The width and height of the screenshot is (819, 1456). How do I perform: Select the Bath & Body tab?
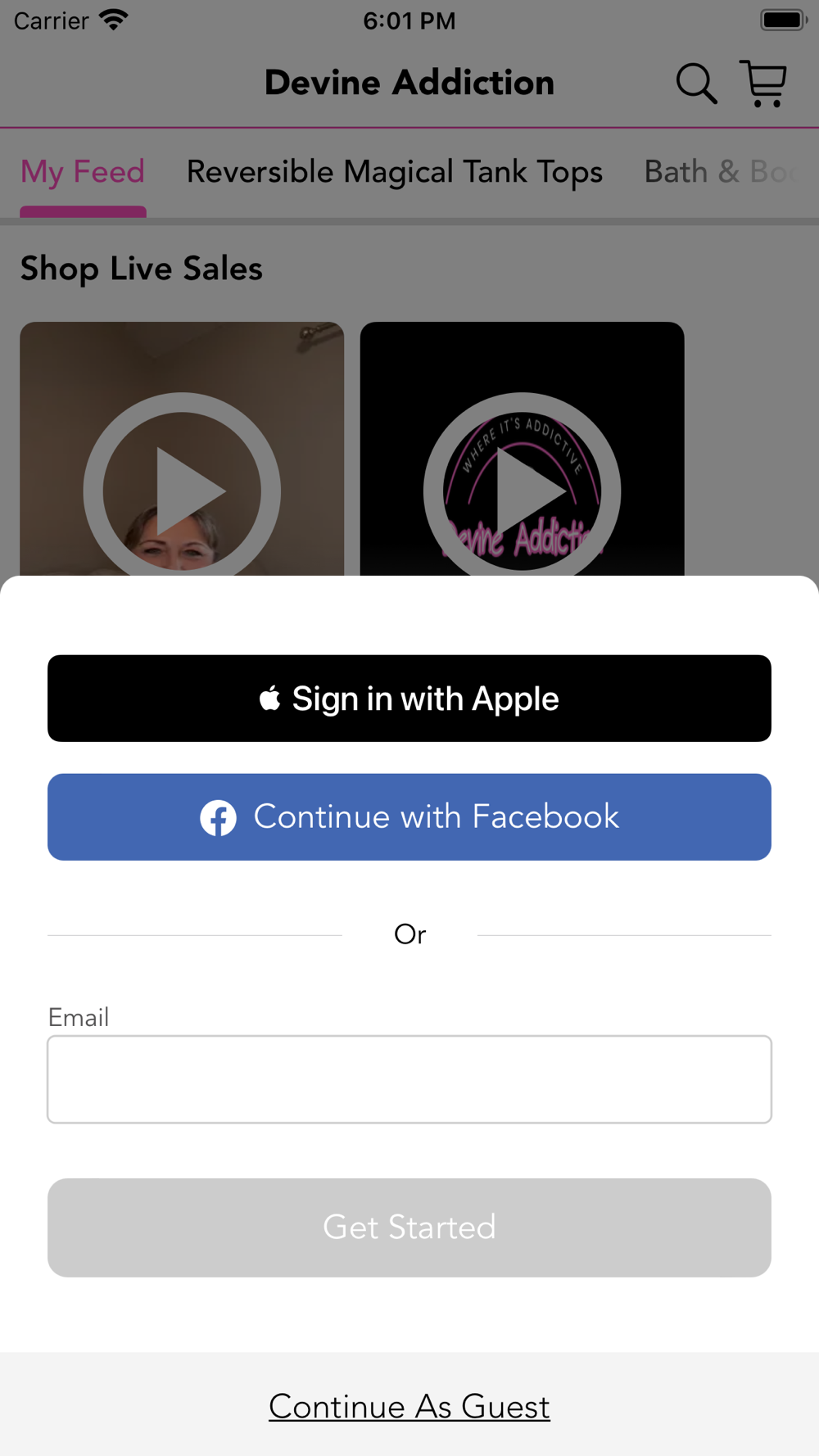pyautogui.click(x=721, y=172)
